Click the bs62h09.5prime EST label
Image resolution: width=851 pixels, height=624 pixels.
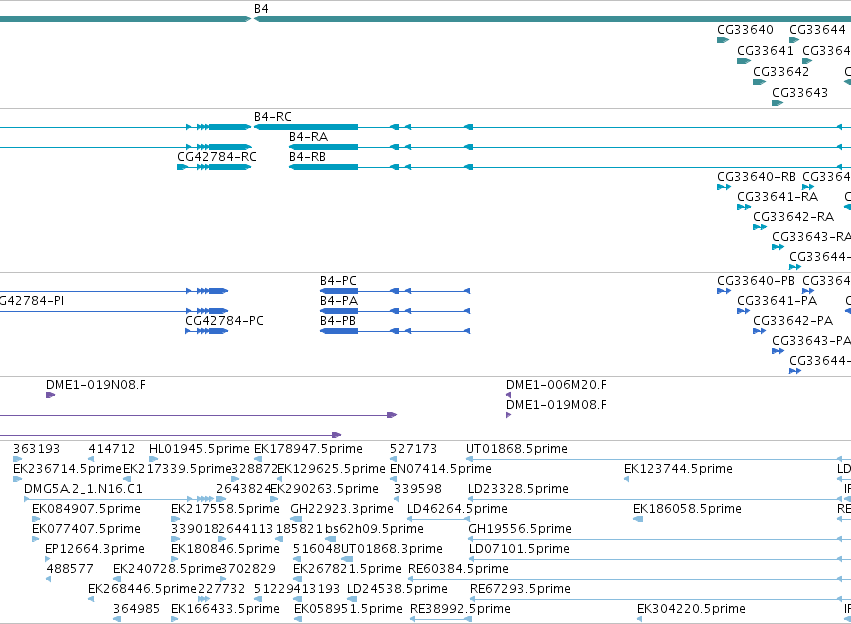374,530
